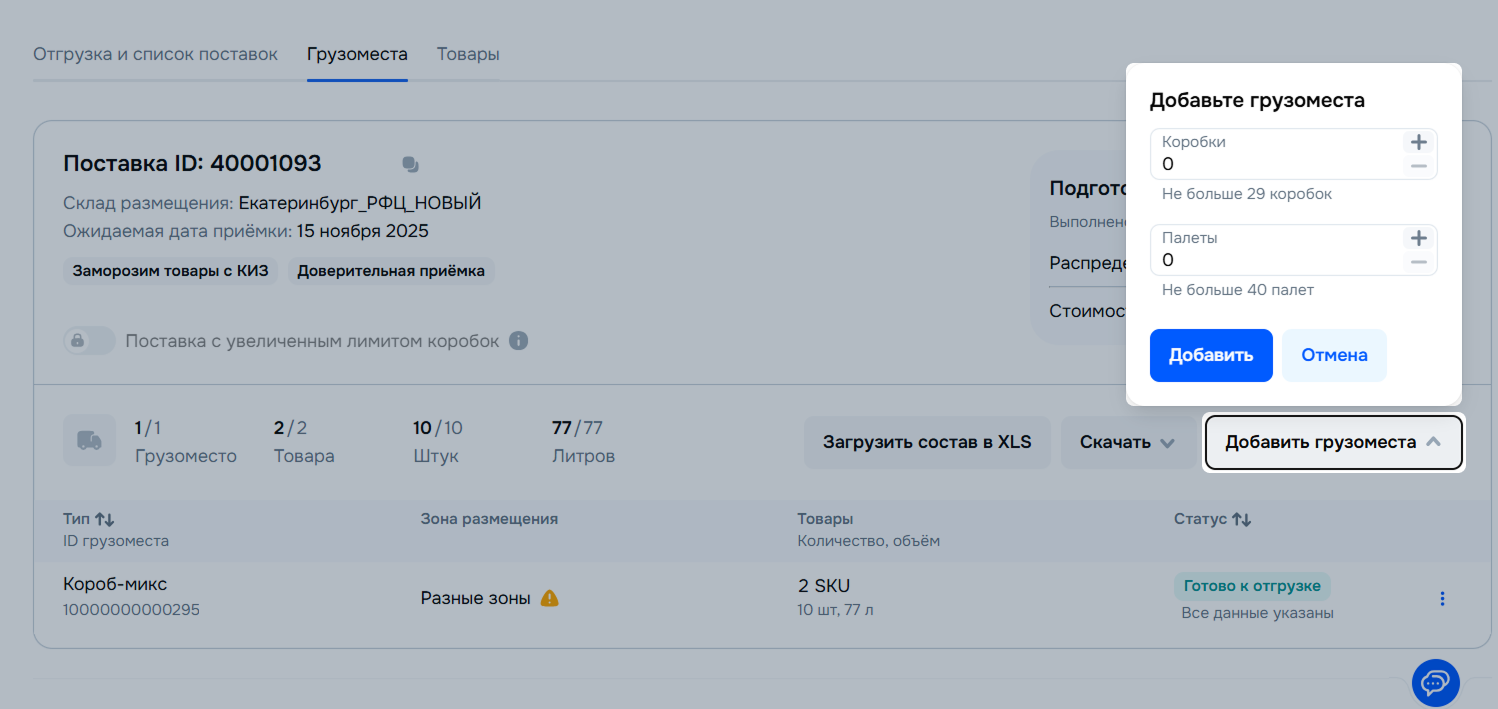Click the info icon near increased box limit
This screenshot has width=1498, height=709.
click(x=518, y=341)
